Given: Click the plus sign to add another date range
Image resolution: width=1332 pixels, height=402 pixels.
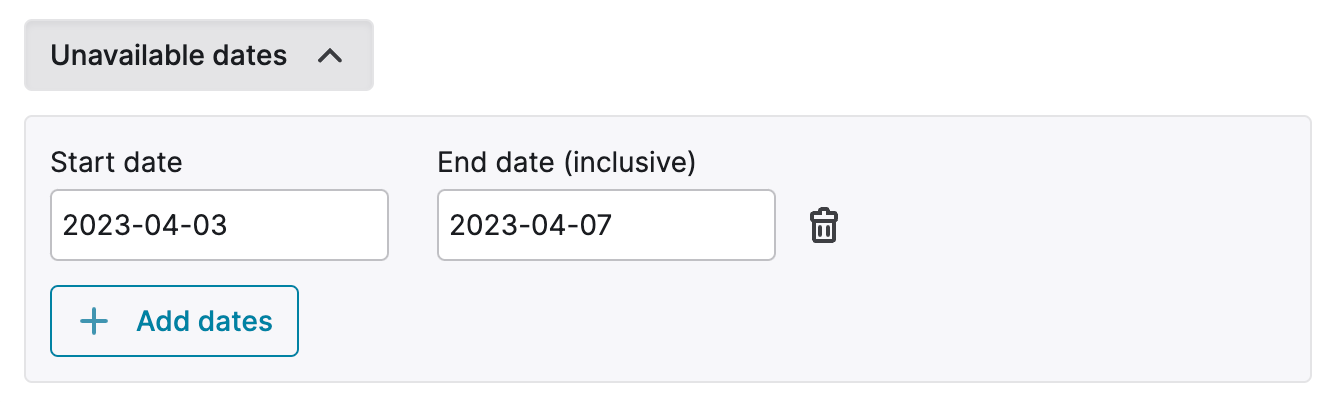Looking at the screenshot, I should coord(94,321).
